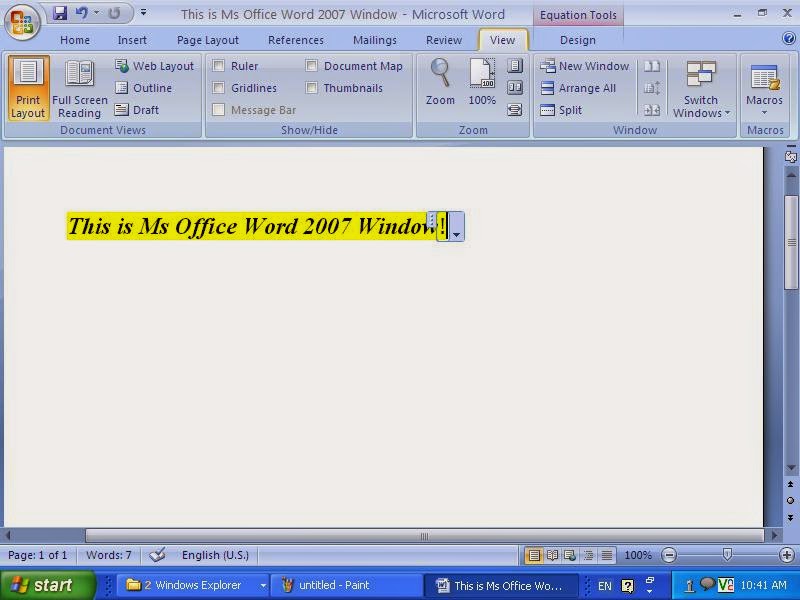The image size is (800, 600).
Task: Click the Two Pages zoom icon
Action: tap(515, 88)
